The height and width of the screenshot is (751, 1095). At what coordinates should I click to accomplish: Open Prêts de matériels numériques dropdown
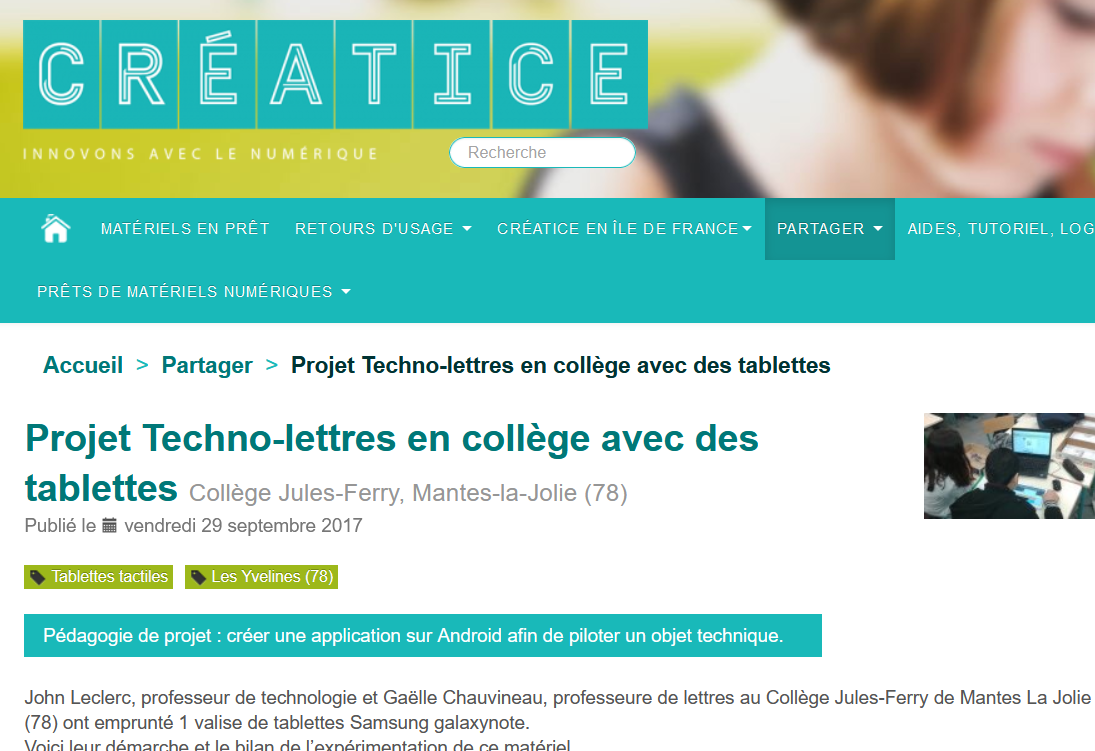[x=193, y=292]
